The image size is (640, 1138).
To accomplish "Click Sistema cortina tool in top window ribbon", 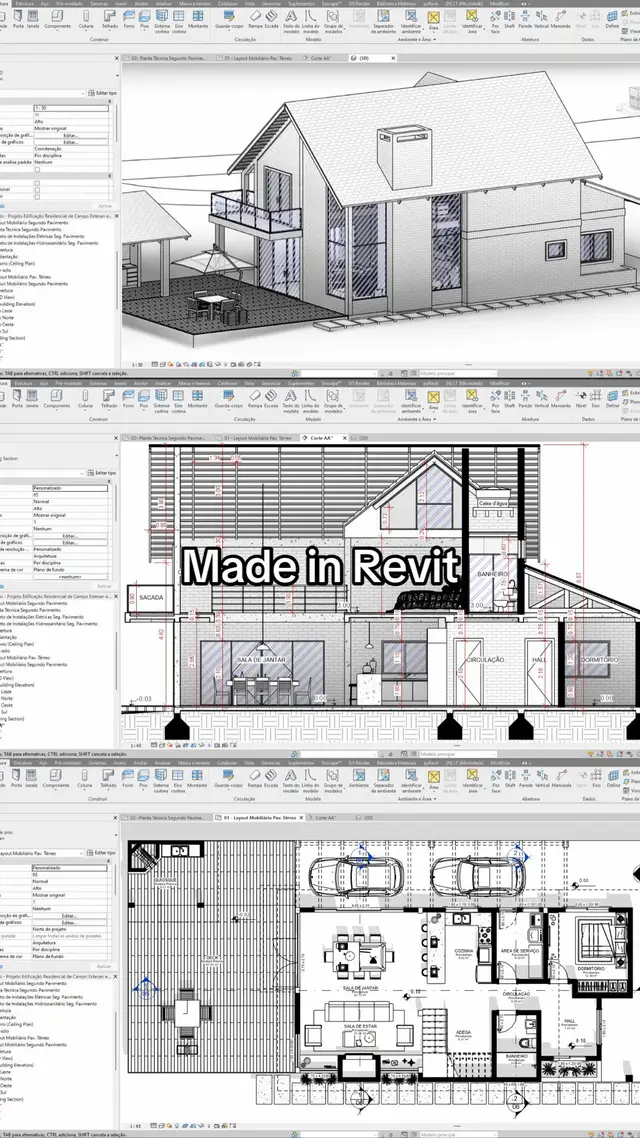I will (x=161, y=22).
